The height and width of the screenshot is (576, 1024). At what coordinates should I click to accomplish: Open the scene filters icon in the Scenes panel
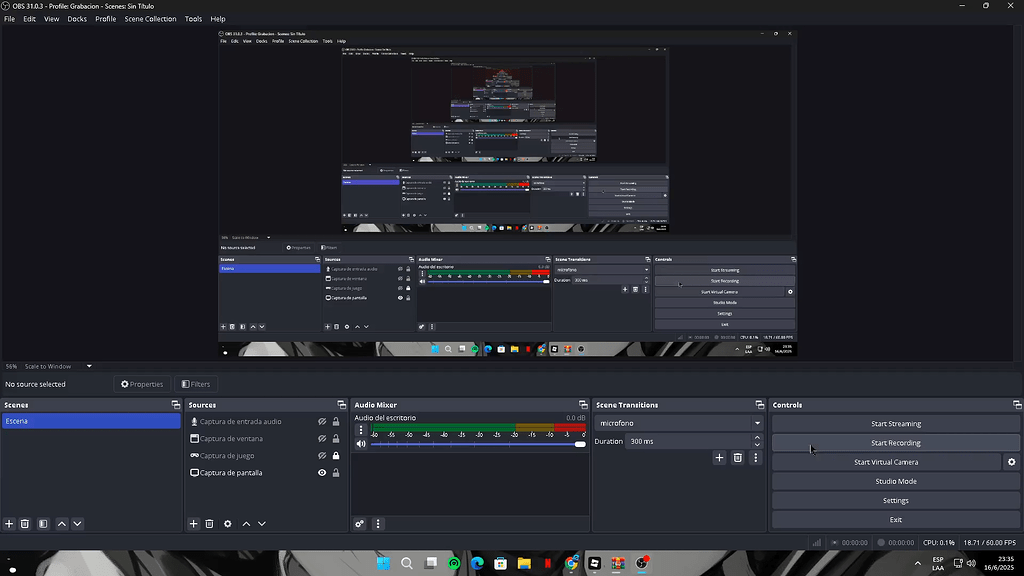point(43,524)
